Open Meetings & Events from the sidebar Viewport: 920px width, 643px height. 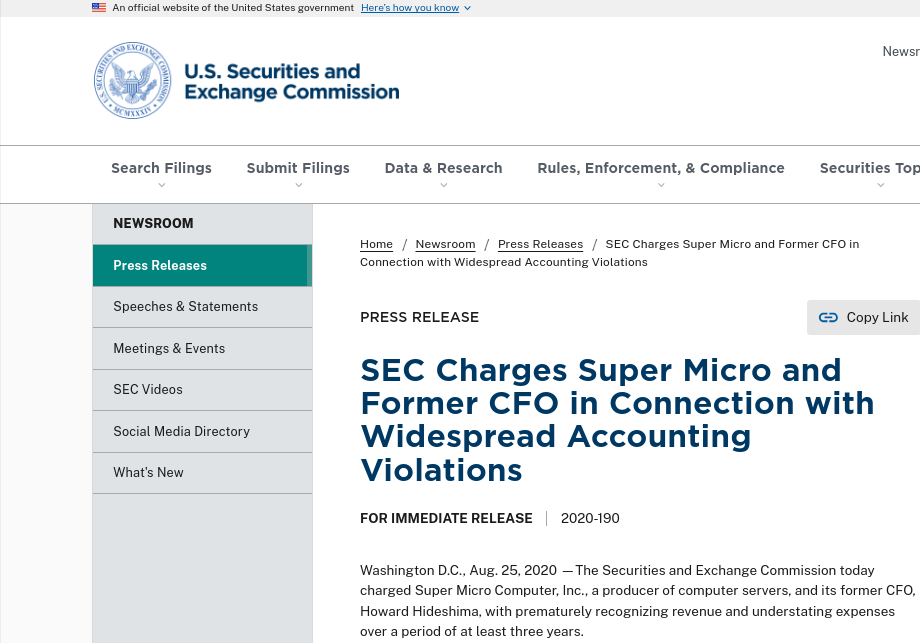tap(169, 348)
